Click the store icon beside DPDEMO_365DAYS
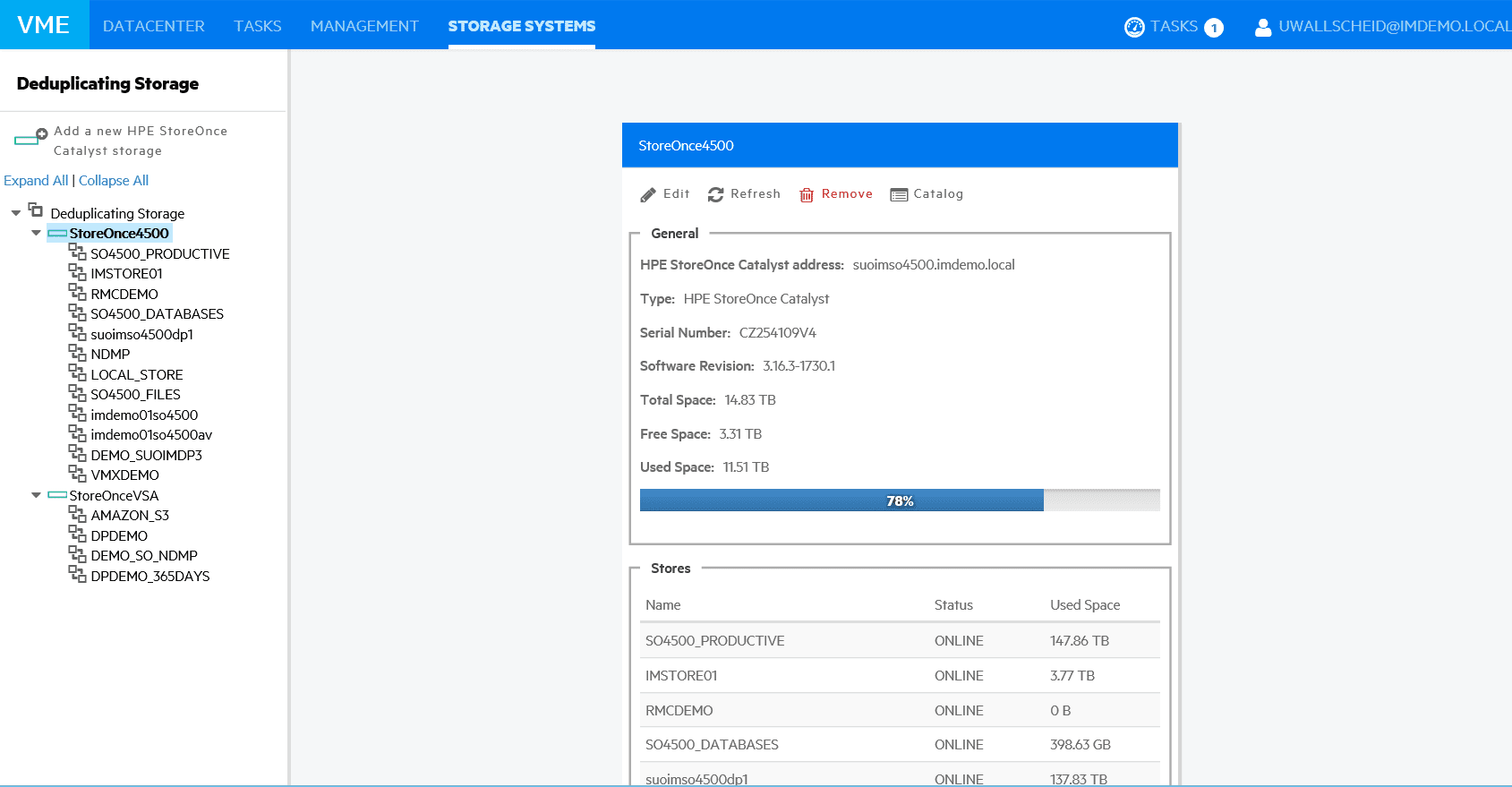1512x787 pixels. point(78,574)
